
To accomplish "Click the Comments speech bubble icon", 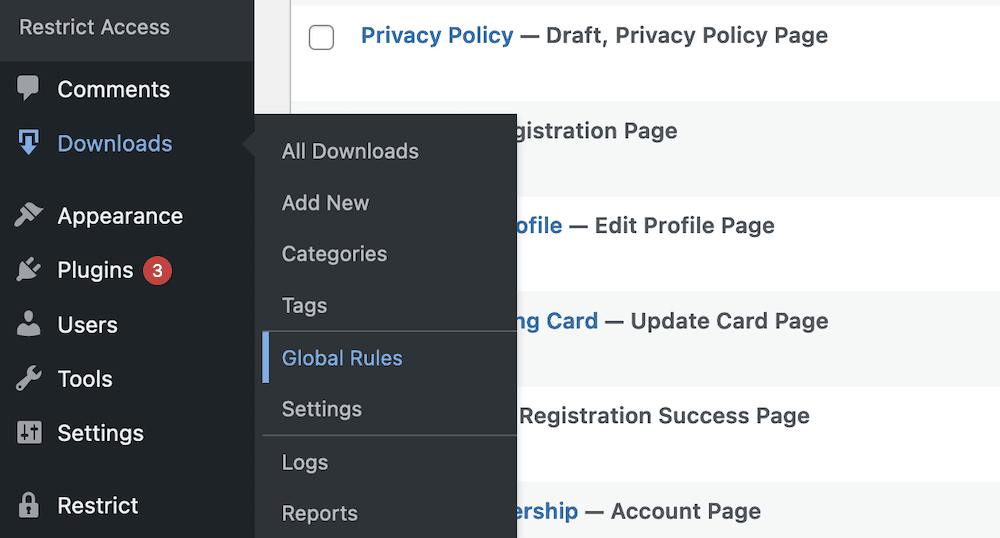I will (x=28, y=88).
